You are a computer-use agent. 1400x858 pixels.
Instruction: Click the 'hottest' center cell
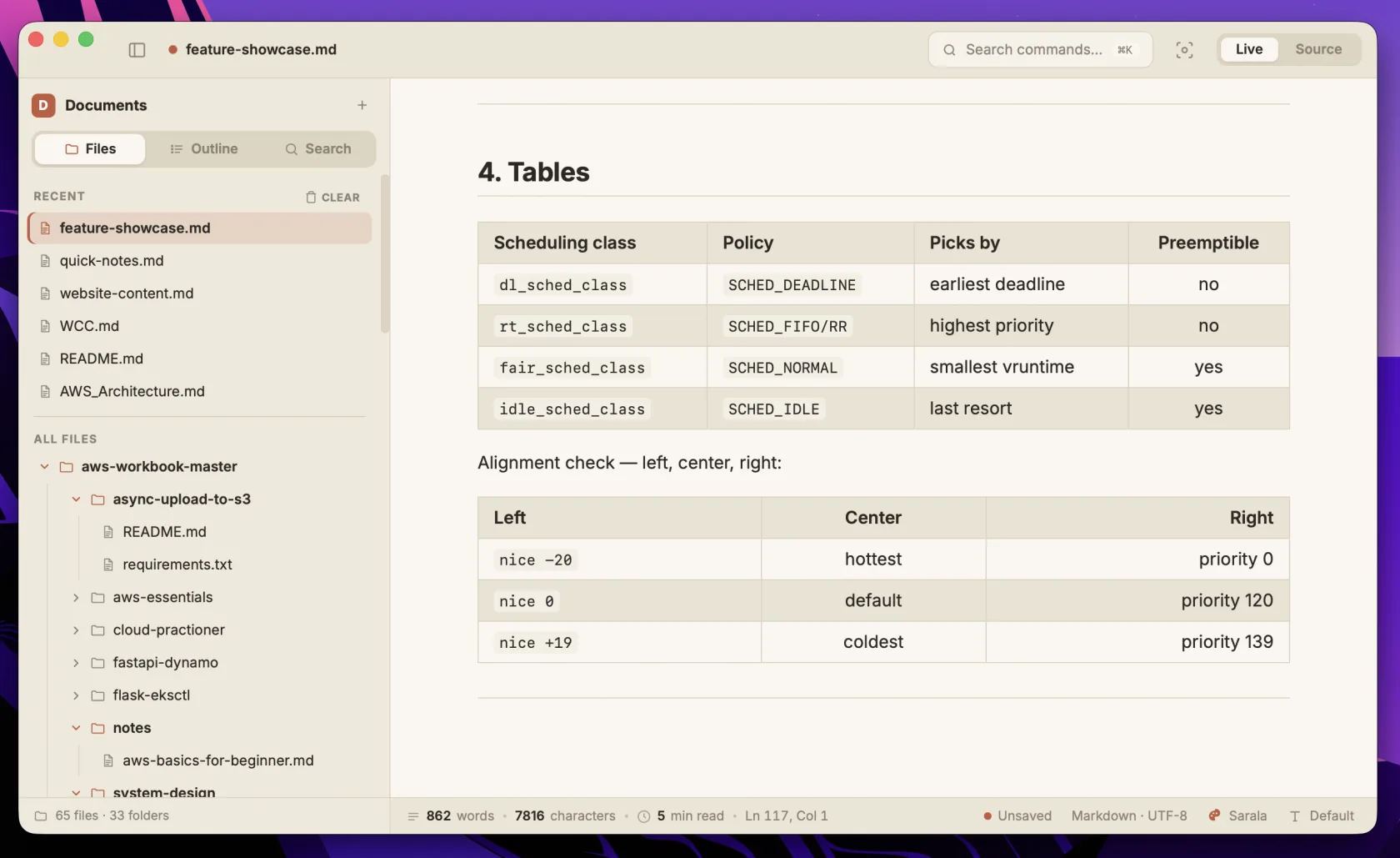[x=873, y=559]
